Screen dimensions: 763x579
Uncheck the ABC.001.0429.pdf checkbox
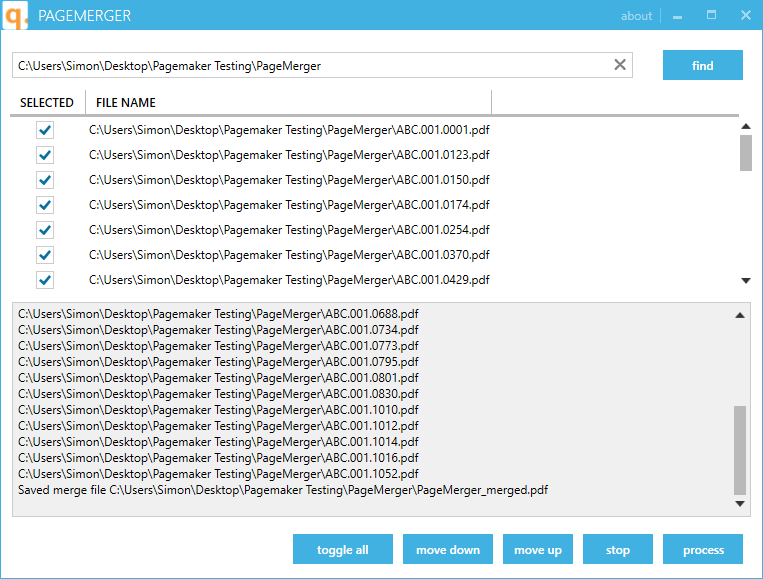[45, 280]
